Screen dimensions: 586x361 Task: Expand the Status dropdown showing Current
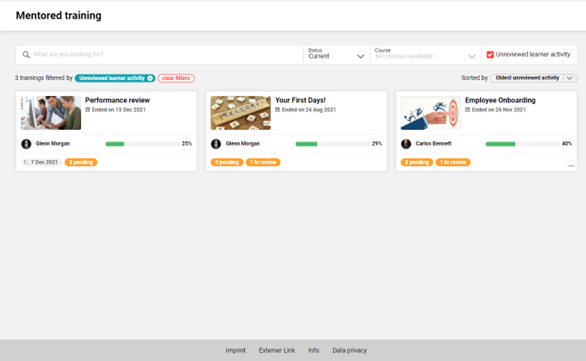[x=336, y=55]
